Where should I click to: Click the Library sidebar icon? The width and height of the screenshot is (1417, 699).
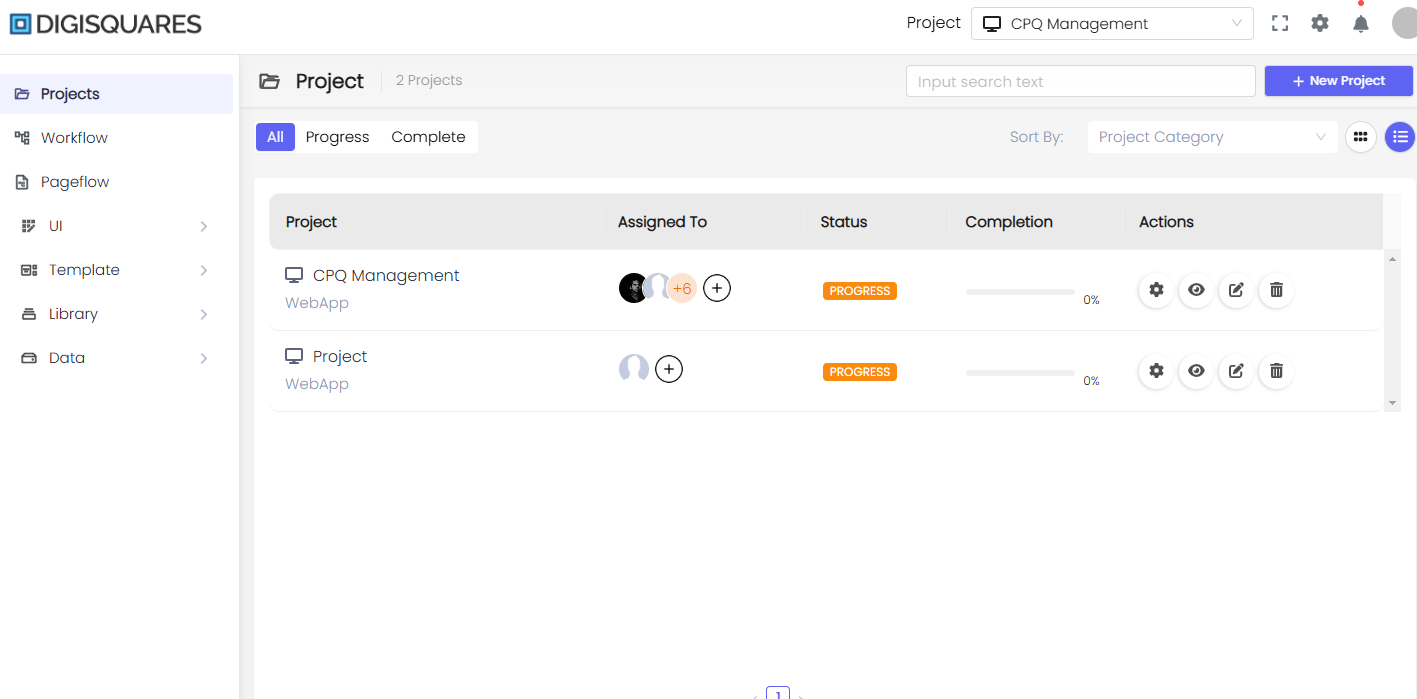click(x=29, y=314)
